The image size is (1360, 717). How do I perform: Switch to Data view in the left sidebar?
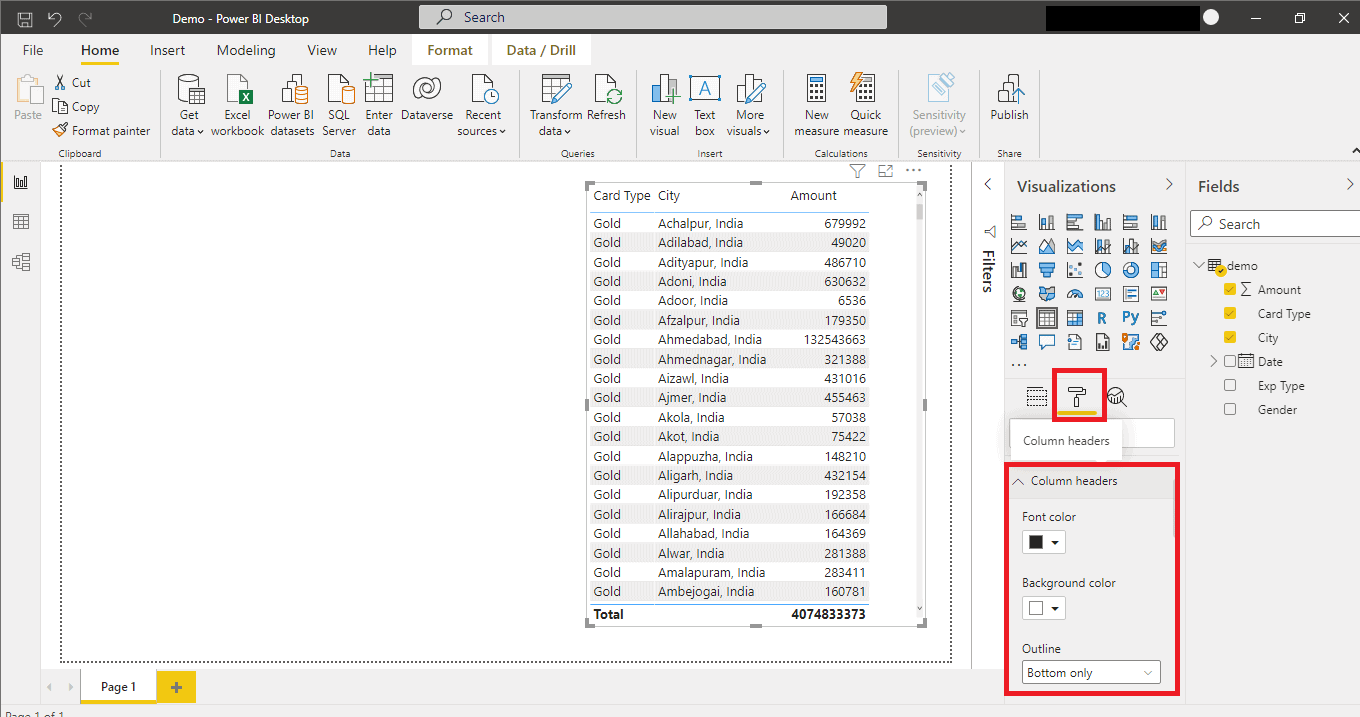pos(22,221)
